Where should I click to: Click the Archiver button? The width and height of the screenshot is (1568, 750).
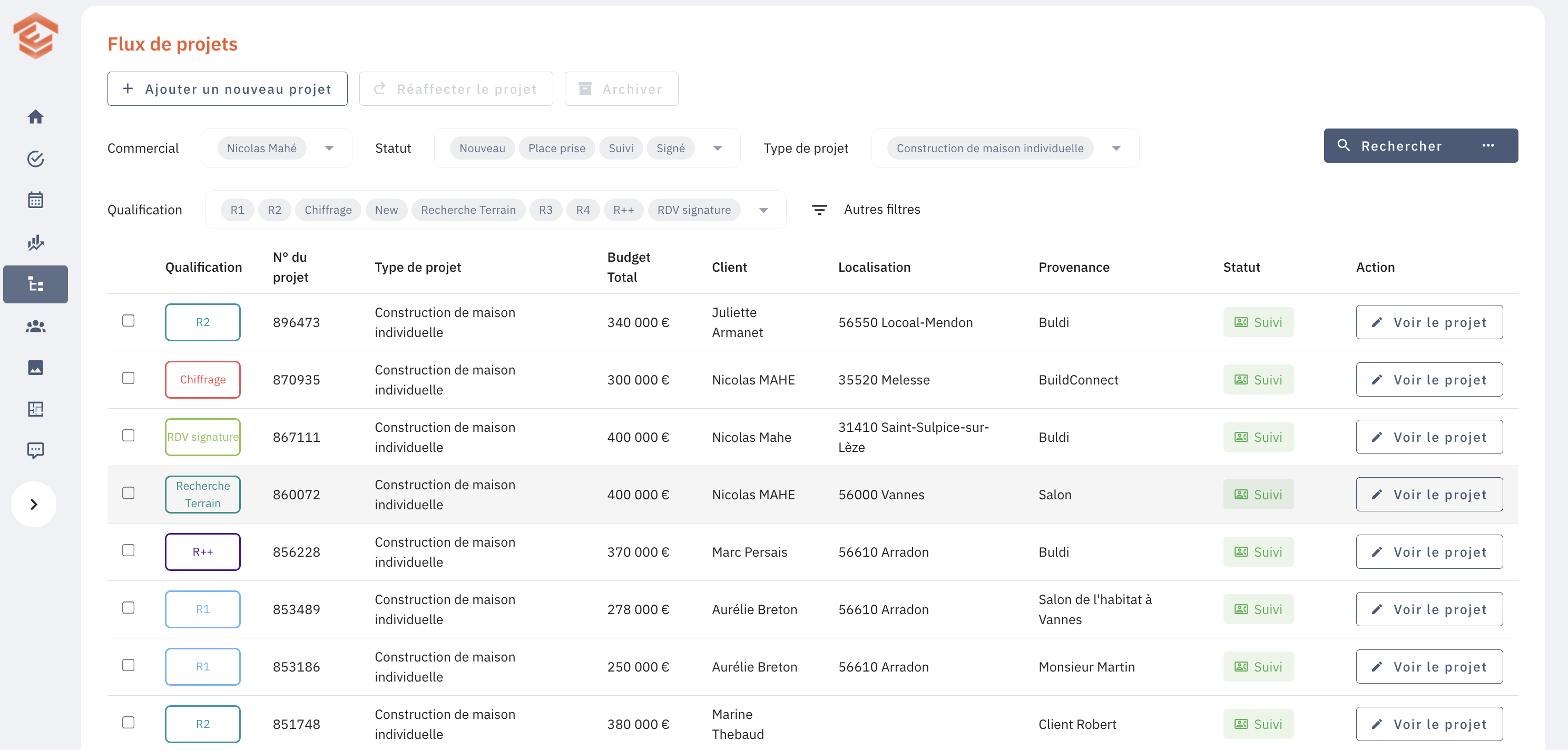pyautogui.click(x=622, y=89)
